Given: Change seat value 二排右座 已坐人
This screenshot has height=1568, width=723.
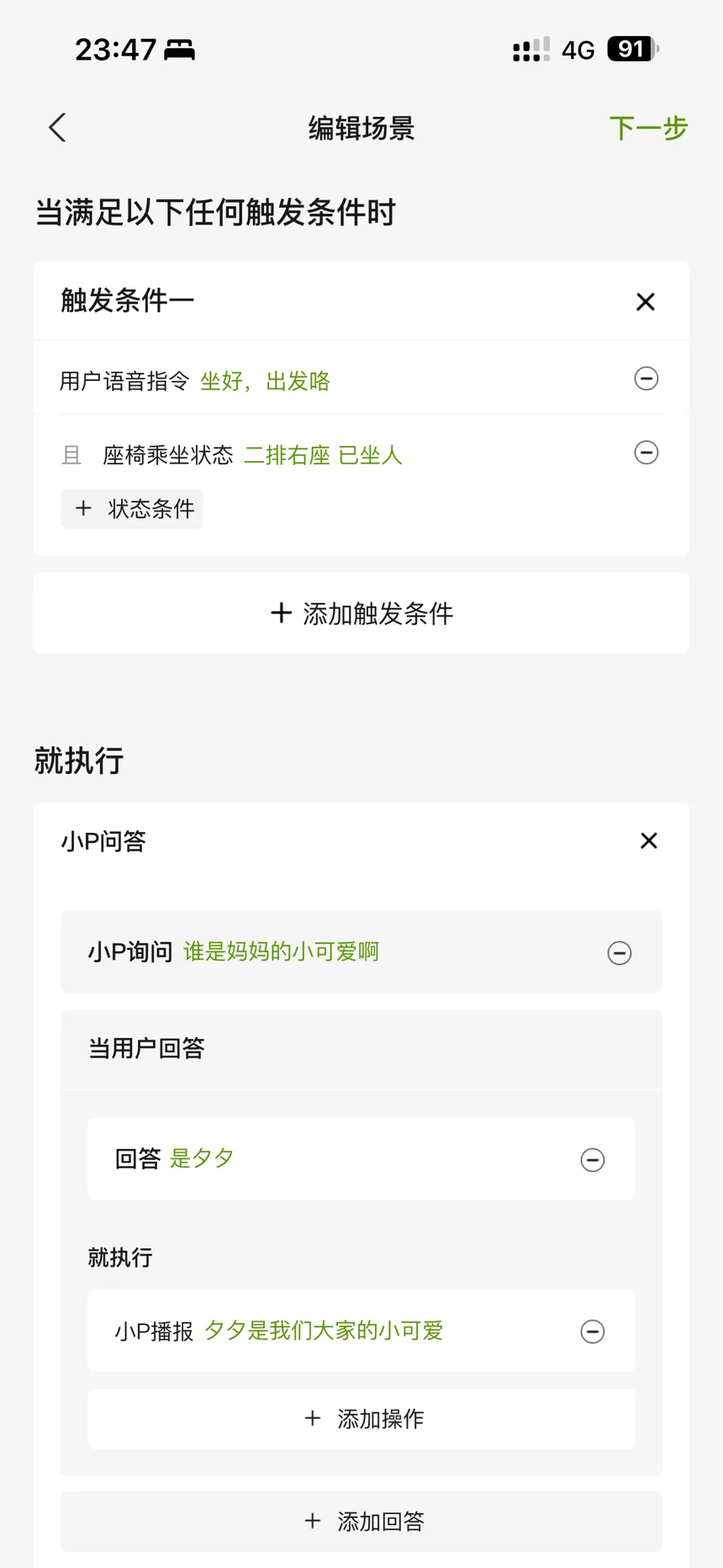Looking at the screenshot, I should [323, 455].
